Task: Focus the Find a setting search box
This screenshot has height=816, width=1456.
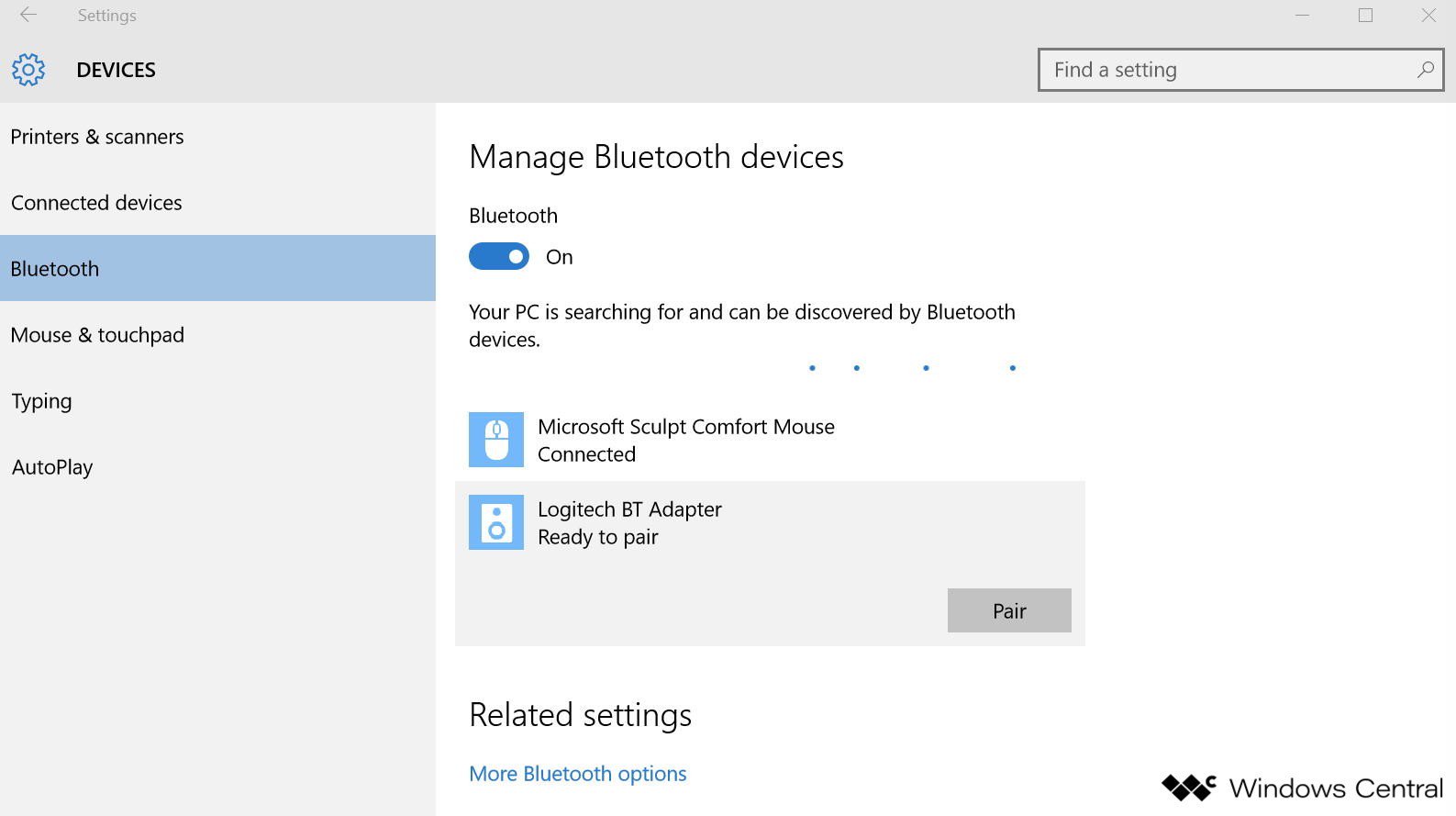Action: point(1240,70)
